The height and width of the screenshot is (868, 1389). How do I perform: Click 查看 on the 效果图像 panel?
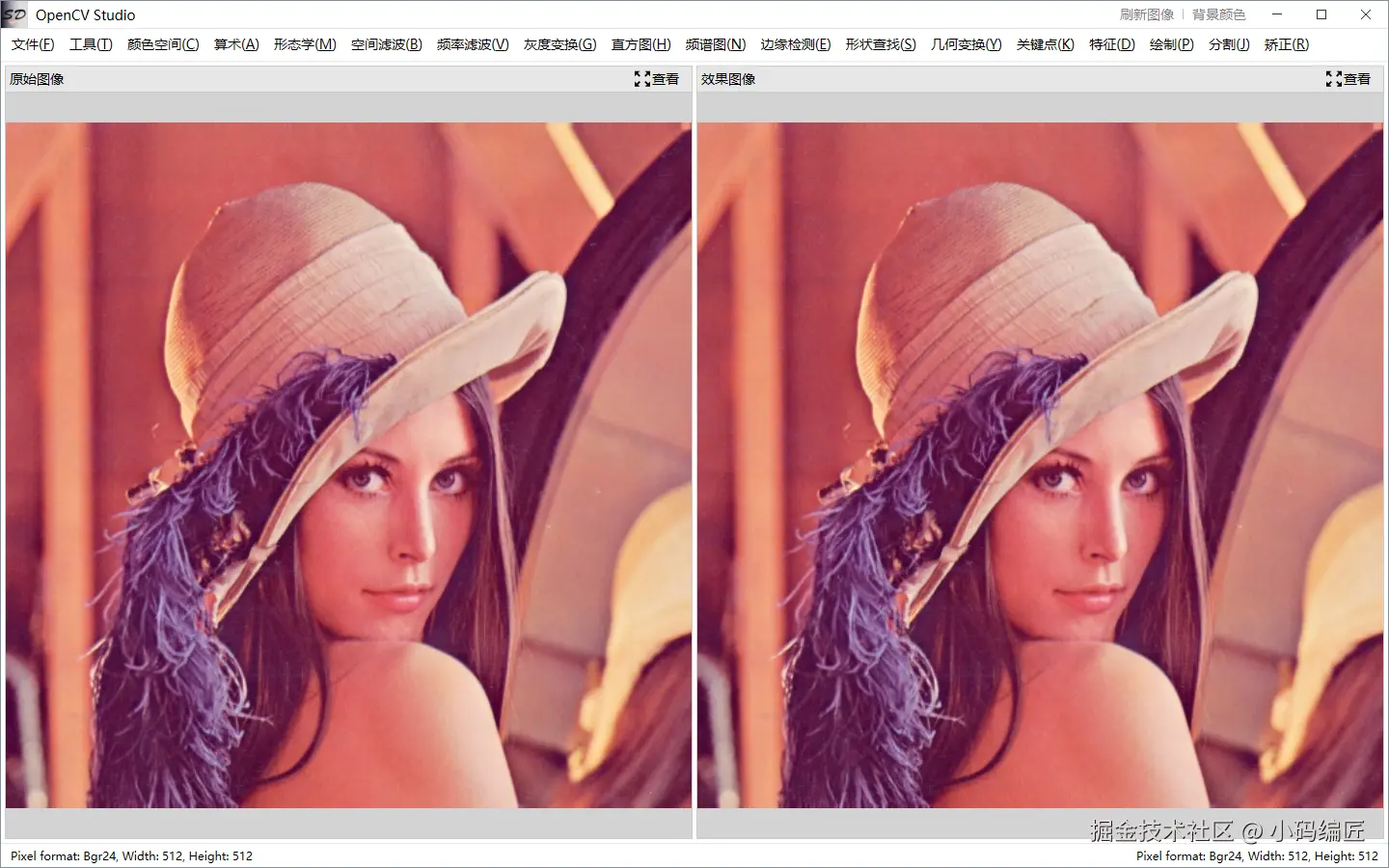point(1357,79)
